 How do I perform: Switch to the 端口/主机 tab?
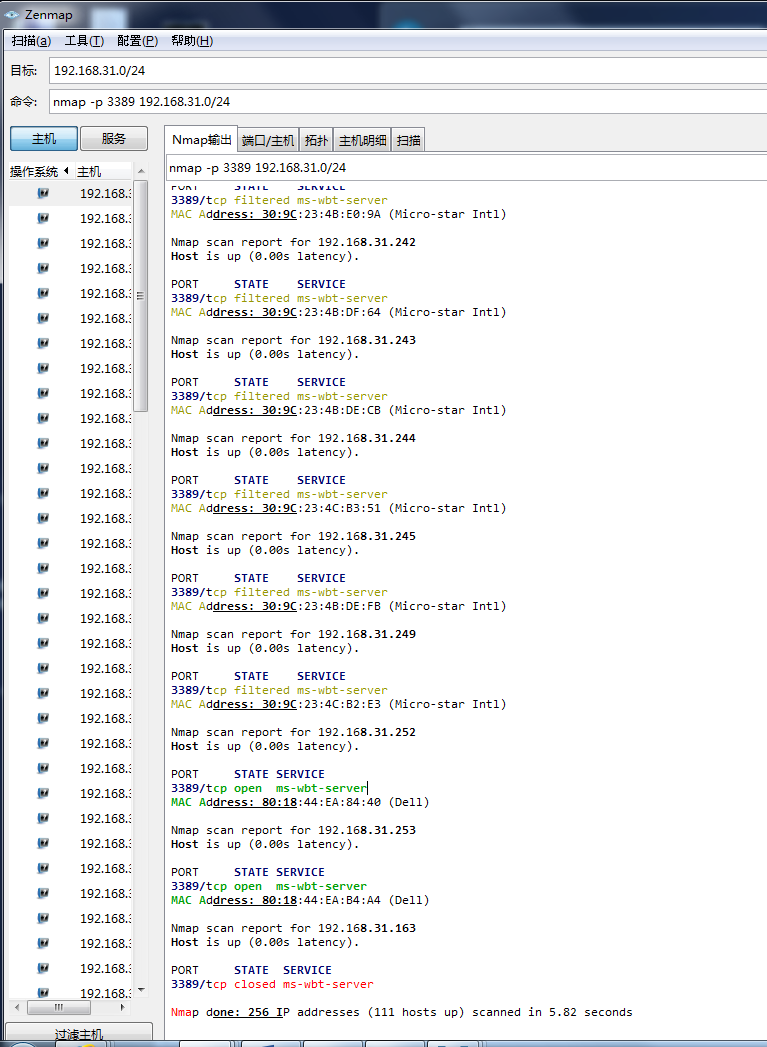[x=268, y=140]
